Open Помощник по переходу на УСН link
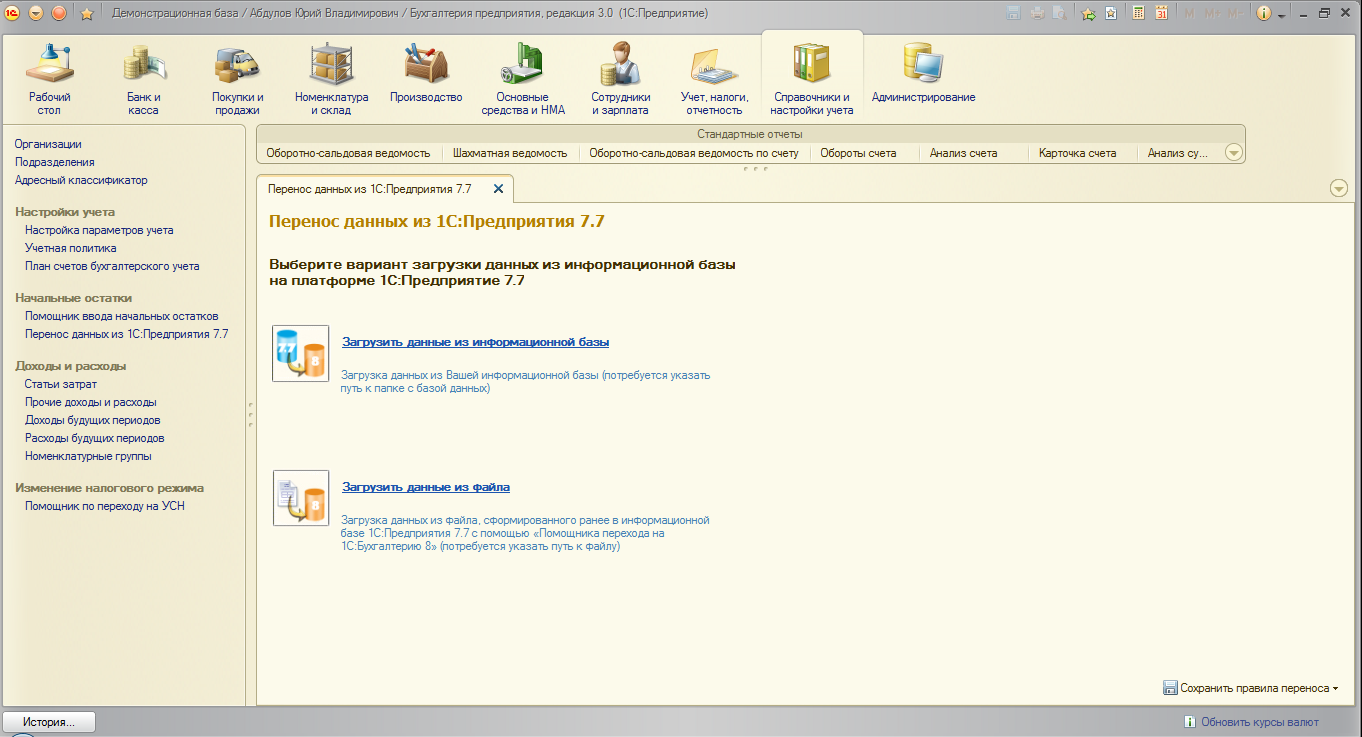This screenshot has height=737, width=1362. 105,506
